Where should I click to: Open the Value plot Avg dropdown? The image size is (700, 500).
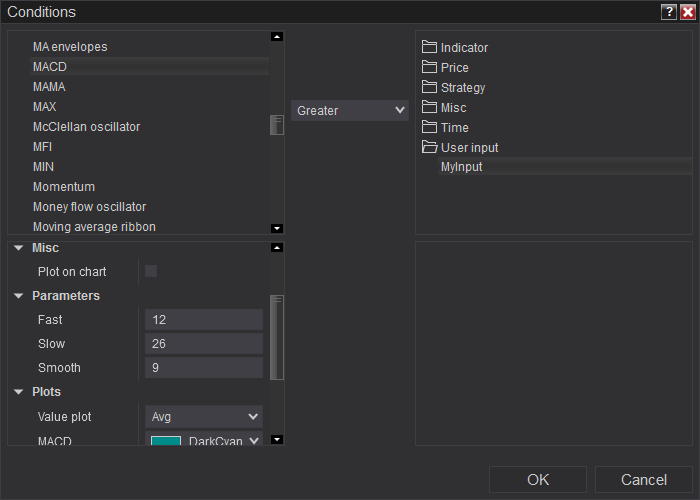click(x=204, y=416)
